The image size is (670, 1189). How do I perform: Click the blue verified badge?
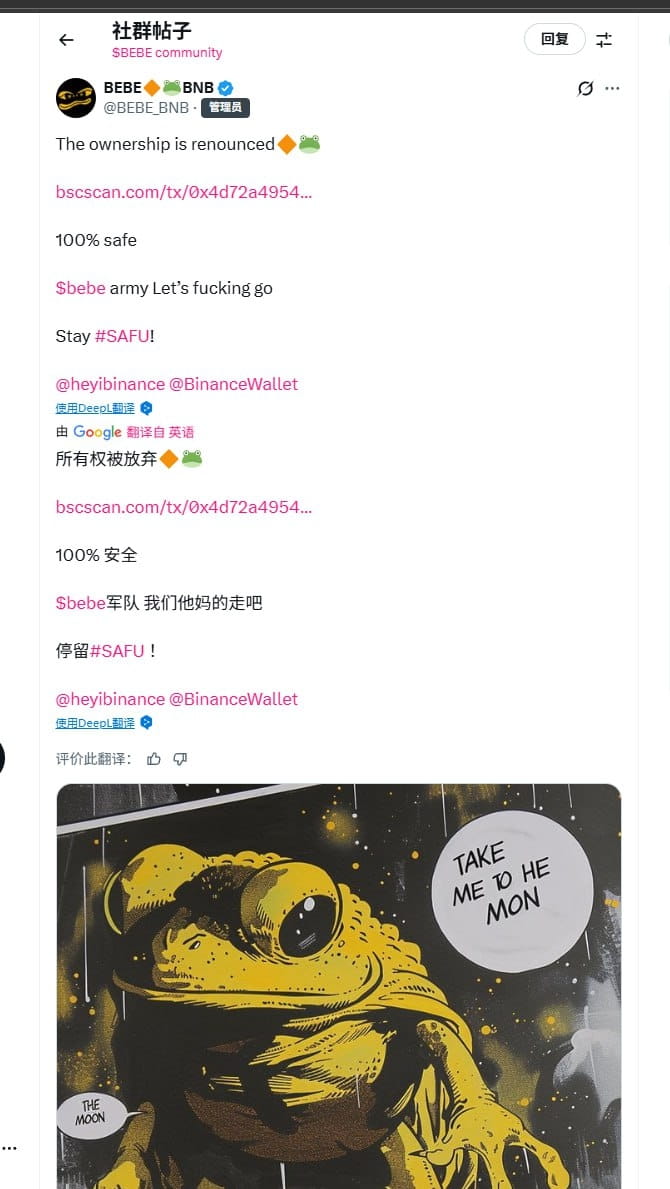tap(226, 88)
